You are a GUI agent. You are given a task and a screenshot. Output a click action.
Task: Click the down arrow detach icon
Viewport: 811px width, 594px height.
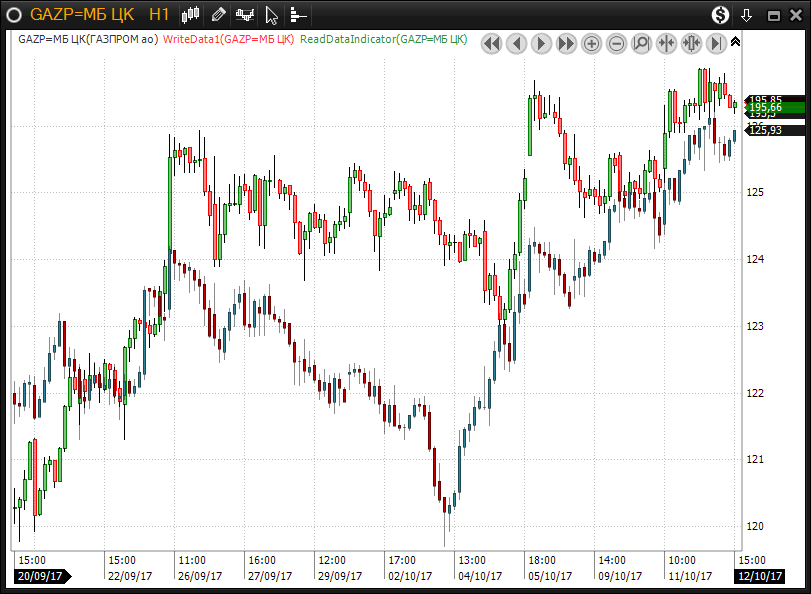(x=746, y=14)
